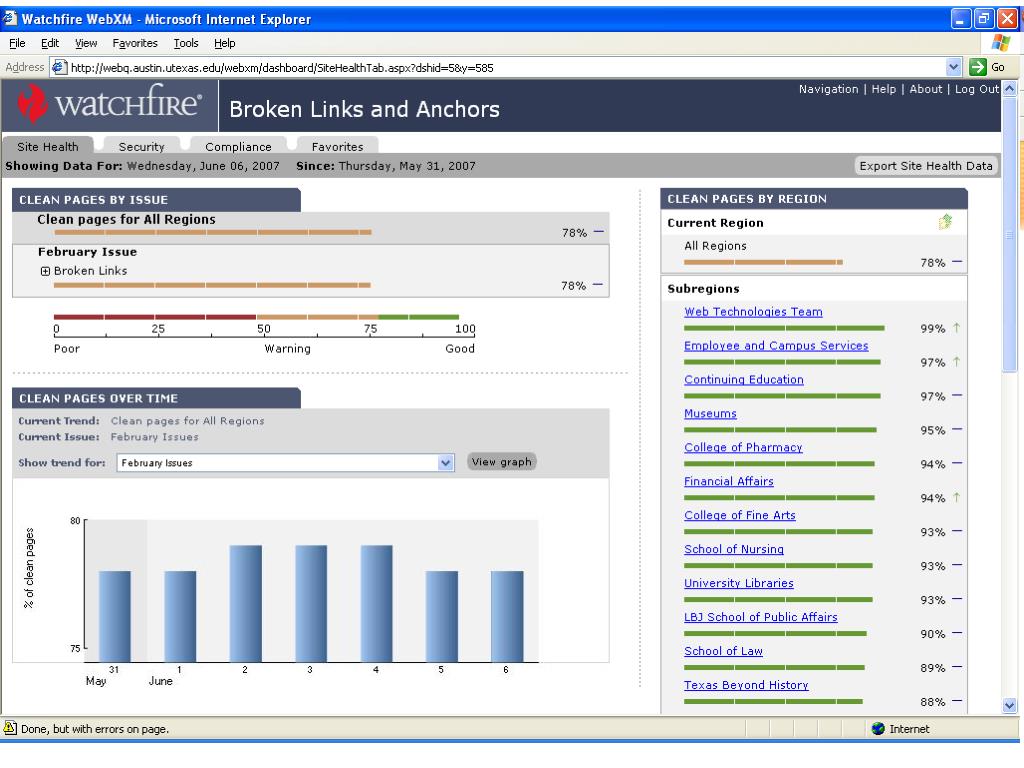This screenshot has width=1024, height=768.
Task: Open Continuing Education subregion link
Action: (x=744, y=379)
